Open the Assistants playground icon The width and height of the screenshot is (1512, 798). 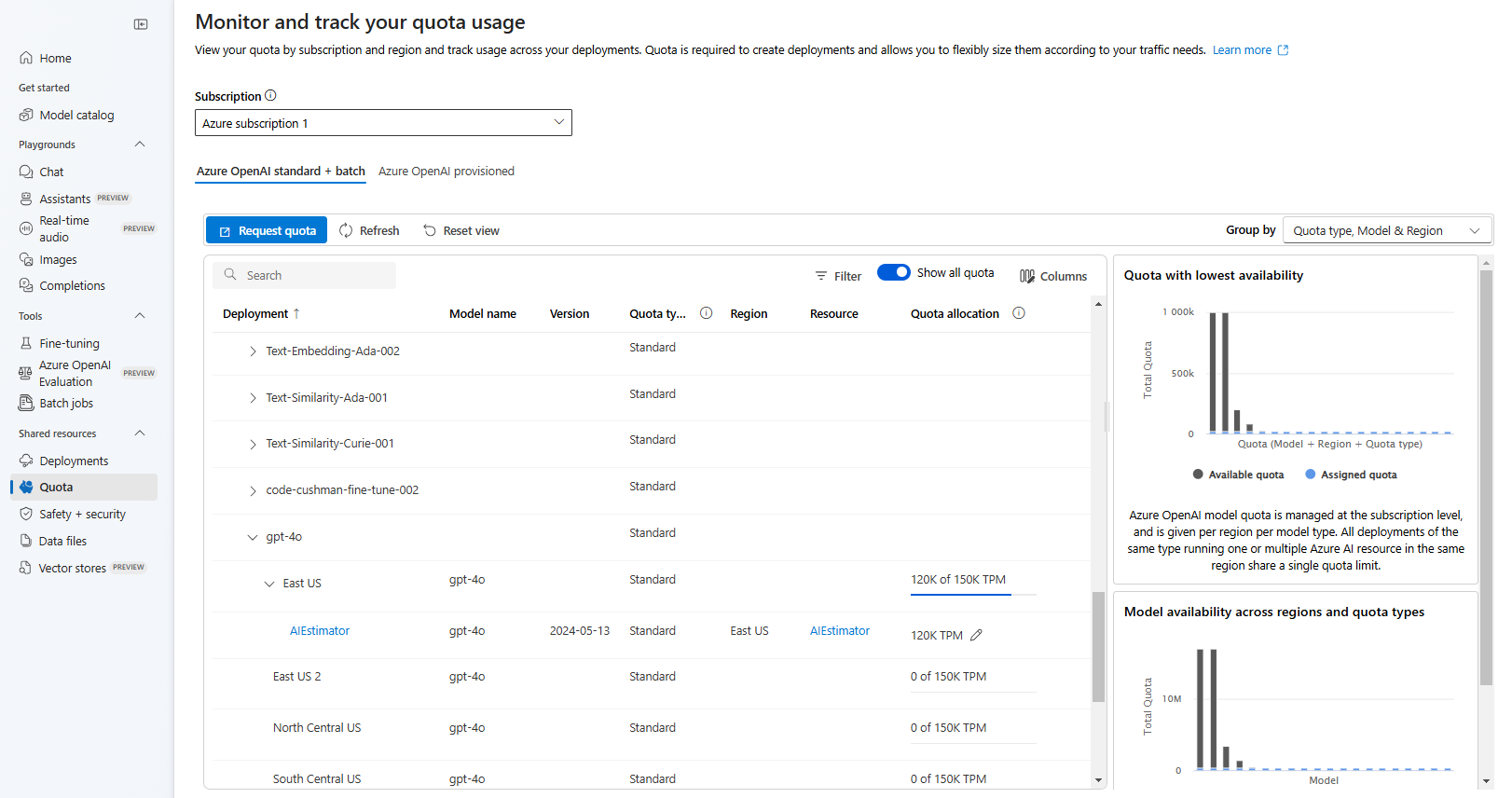click(26, 199)
